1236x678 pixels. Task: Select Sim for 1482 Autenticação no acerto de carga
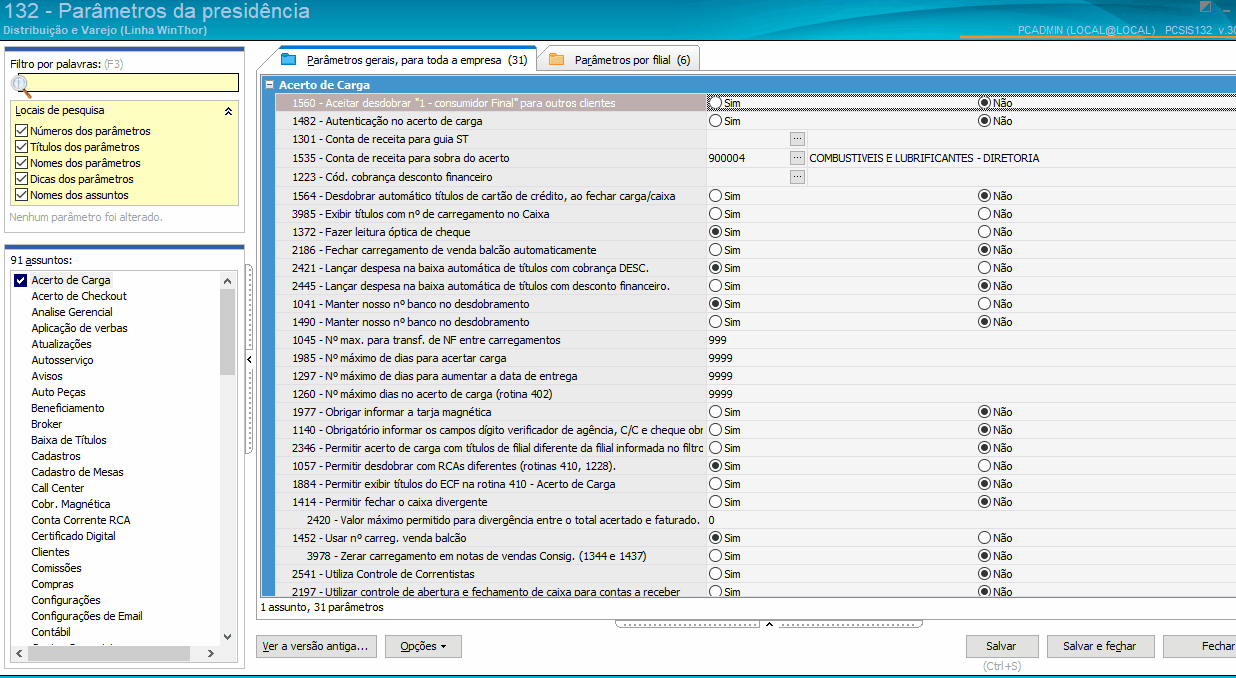coord(715,121)
